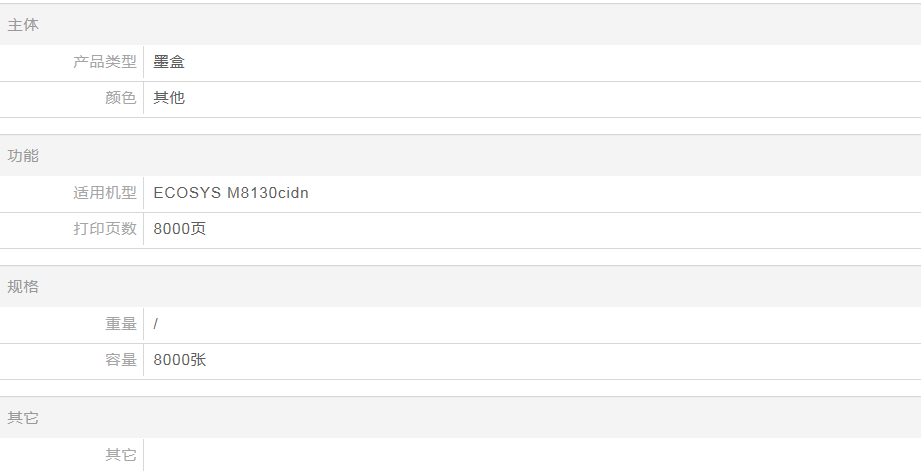The height and width of the screenshot is (474, 921).
Task: Click the word ECOSYS in the model value
Action: click(x=187, y=193)
